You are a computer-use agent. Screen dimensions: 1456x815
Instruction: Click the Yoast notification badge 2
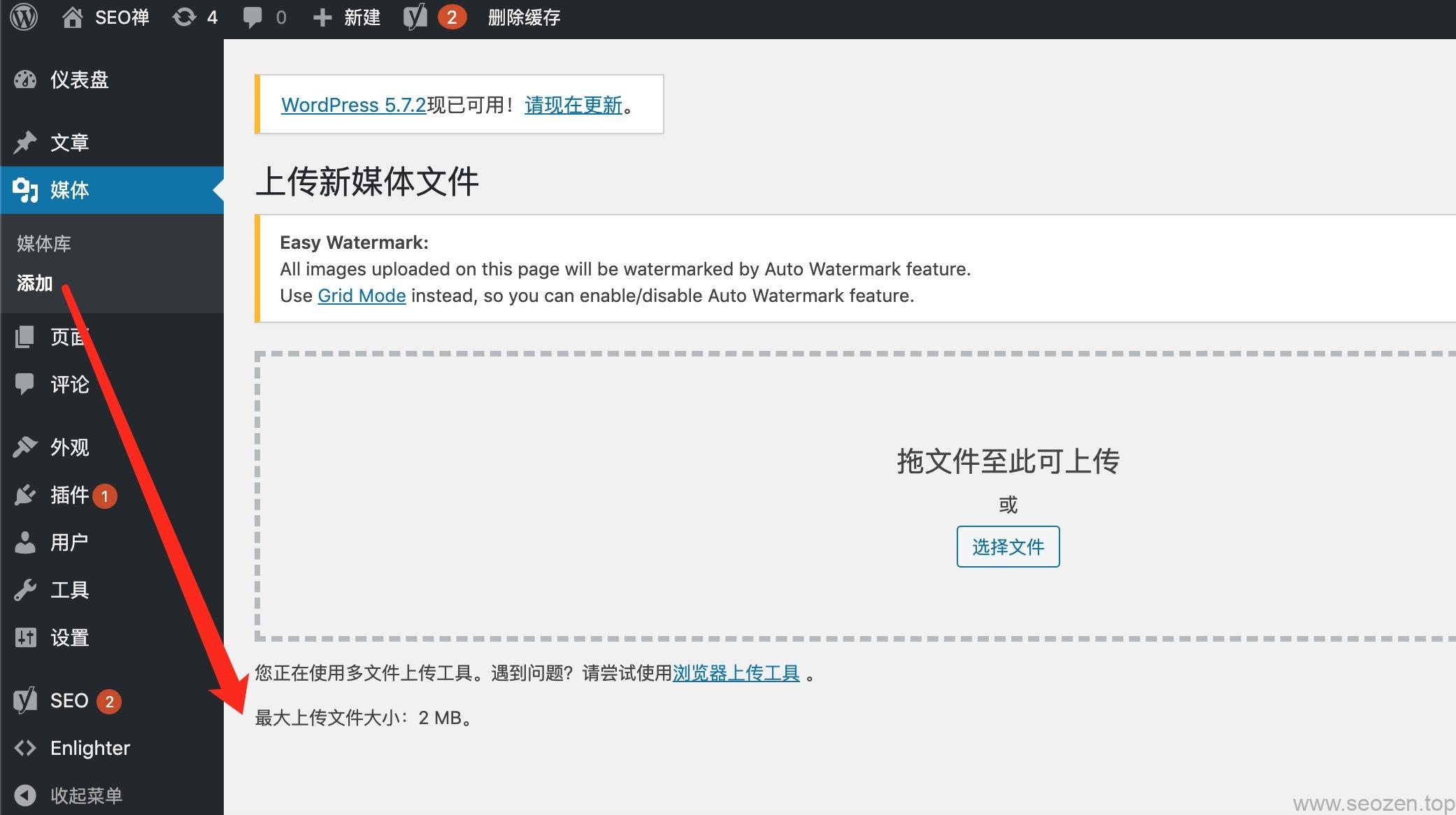452,17
